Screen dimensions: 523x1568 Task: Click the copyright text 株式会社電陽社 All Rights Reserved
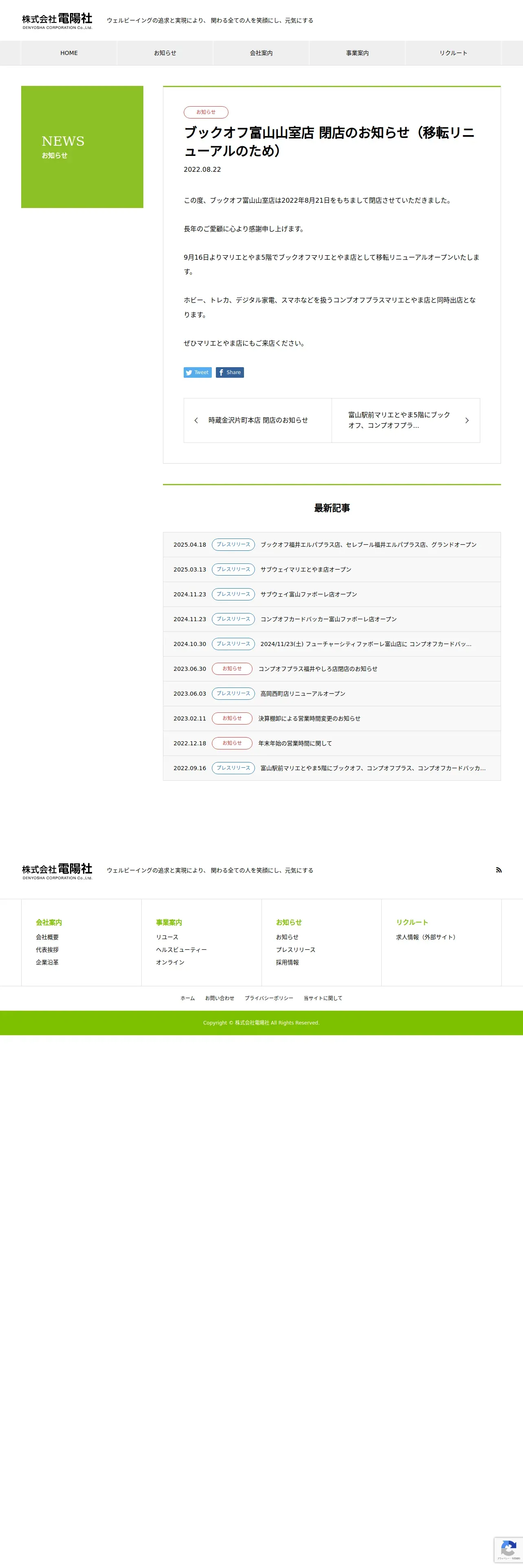point(261,1023)
